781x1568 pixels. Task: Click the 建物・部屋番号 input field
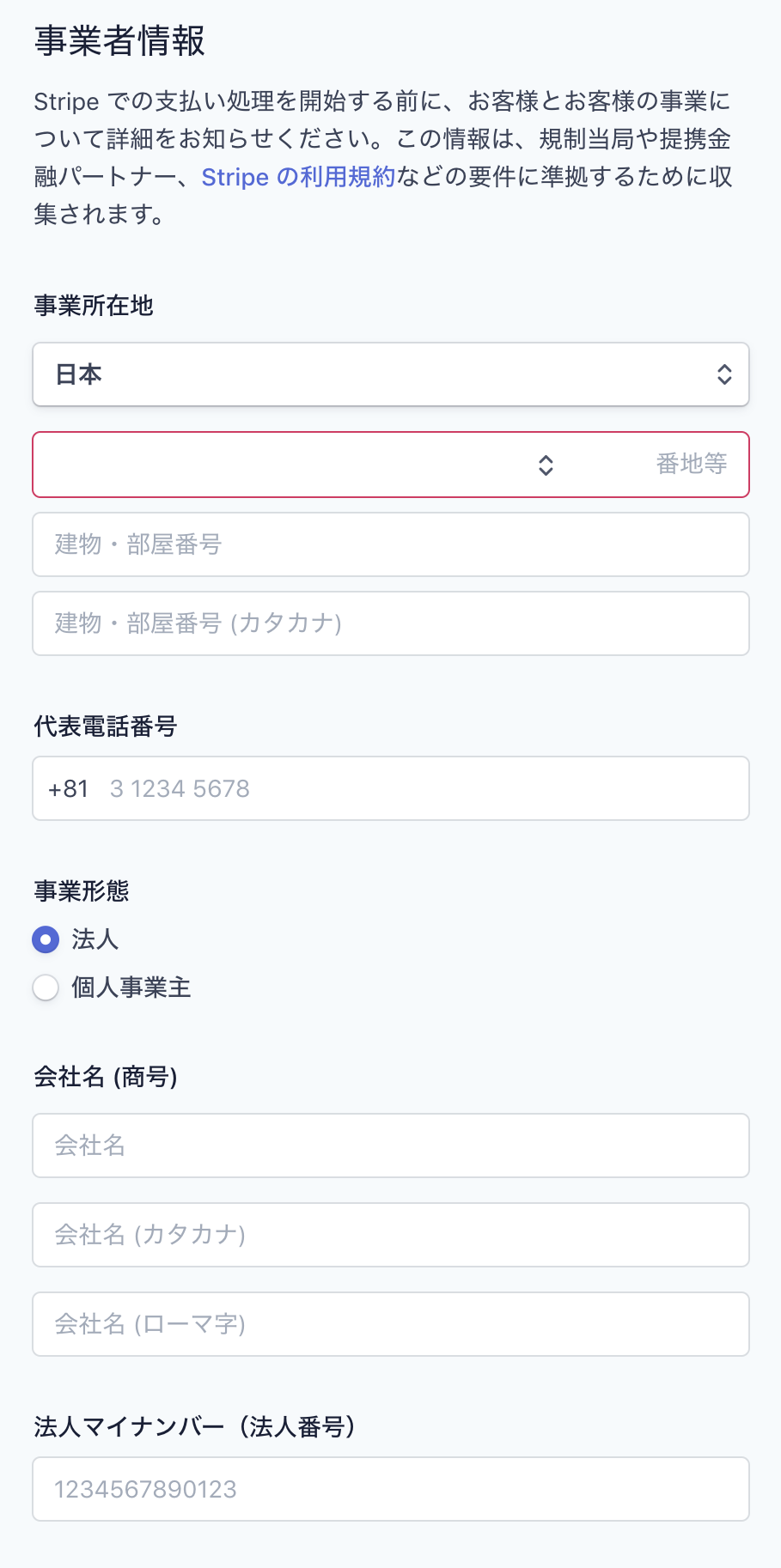(x=391, y=544)
